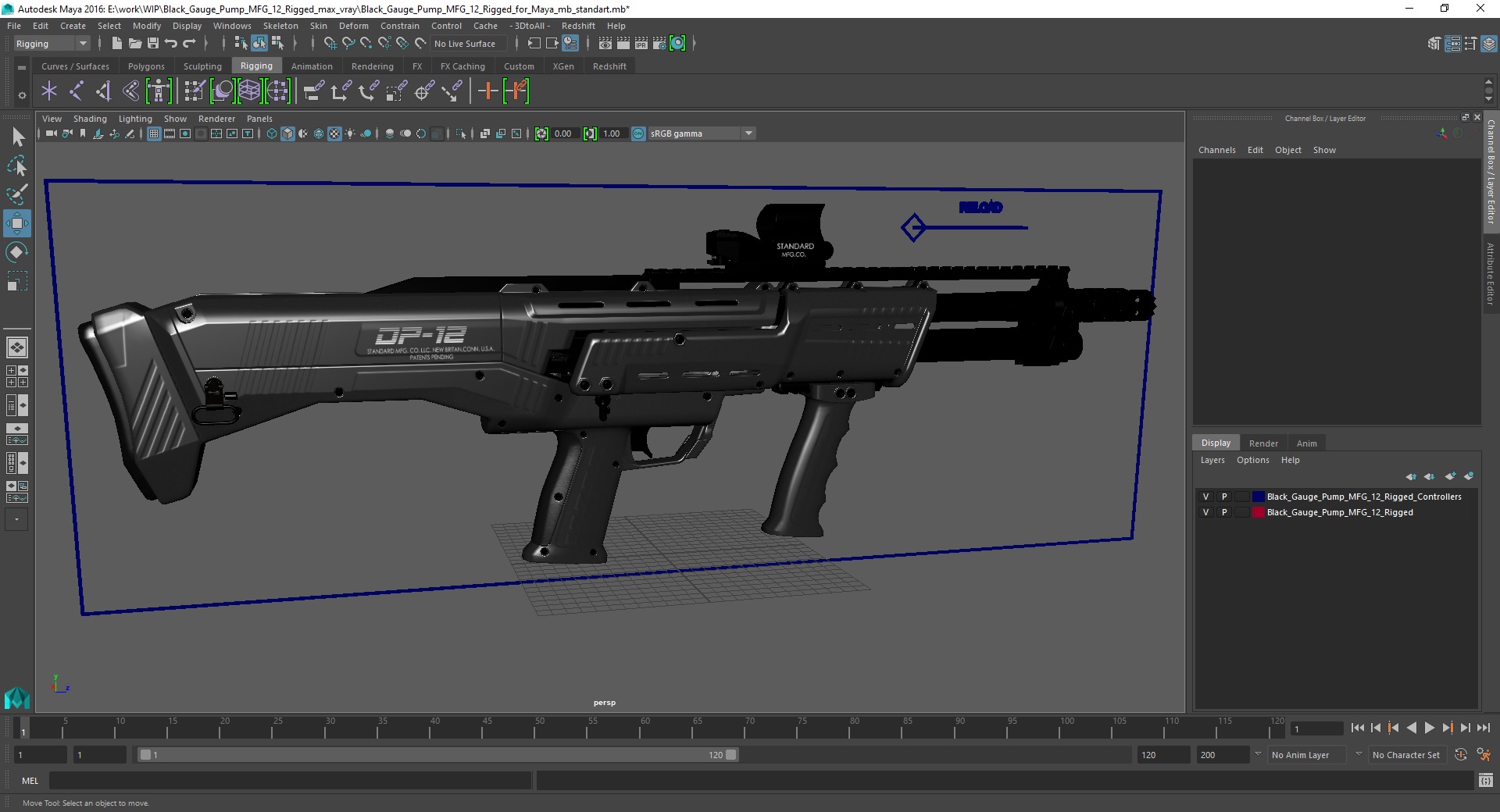
Task: Click the Create Cluster shelf icon
Action: click(x=277, y=91)
